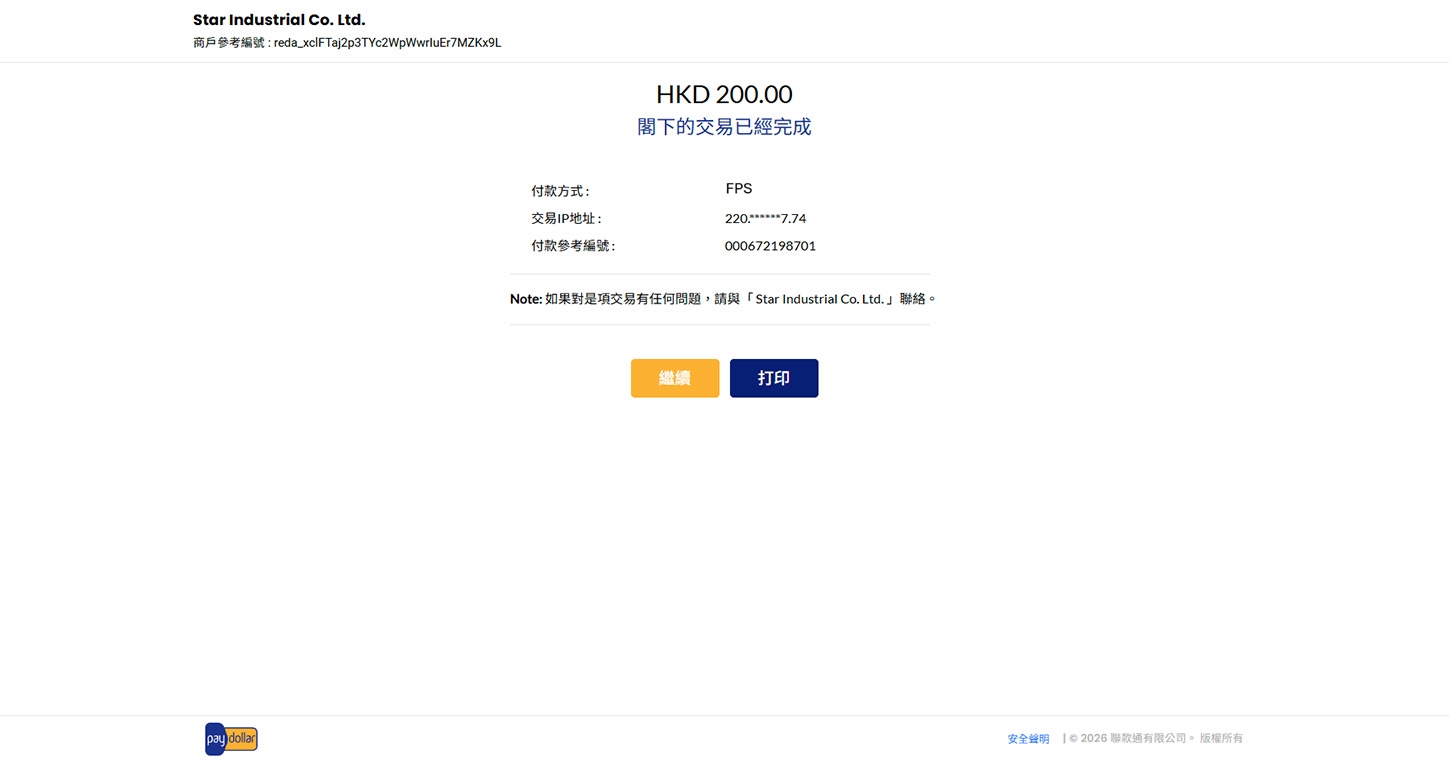Click the 交易IP地址 label
Image resolution: width=1449 pixels, height=760 pixels.
[x=566, y=218]
